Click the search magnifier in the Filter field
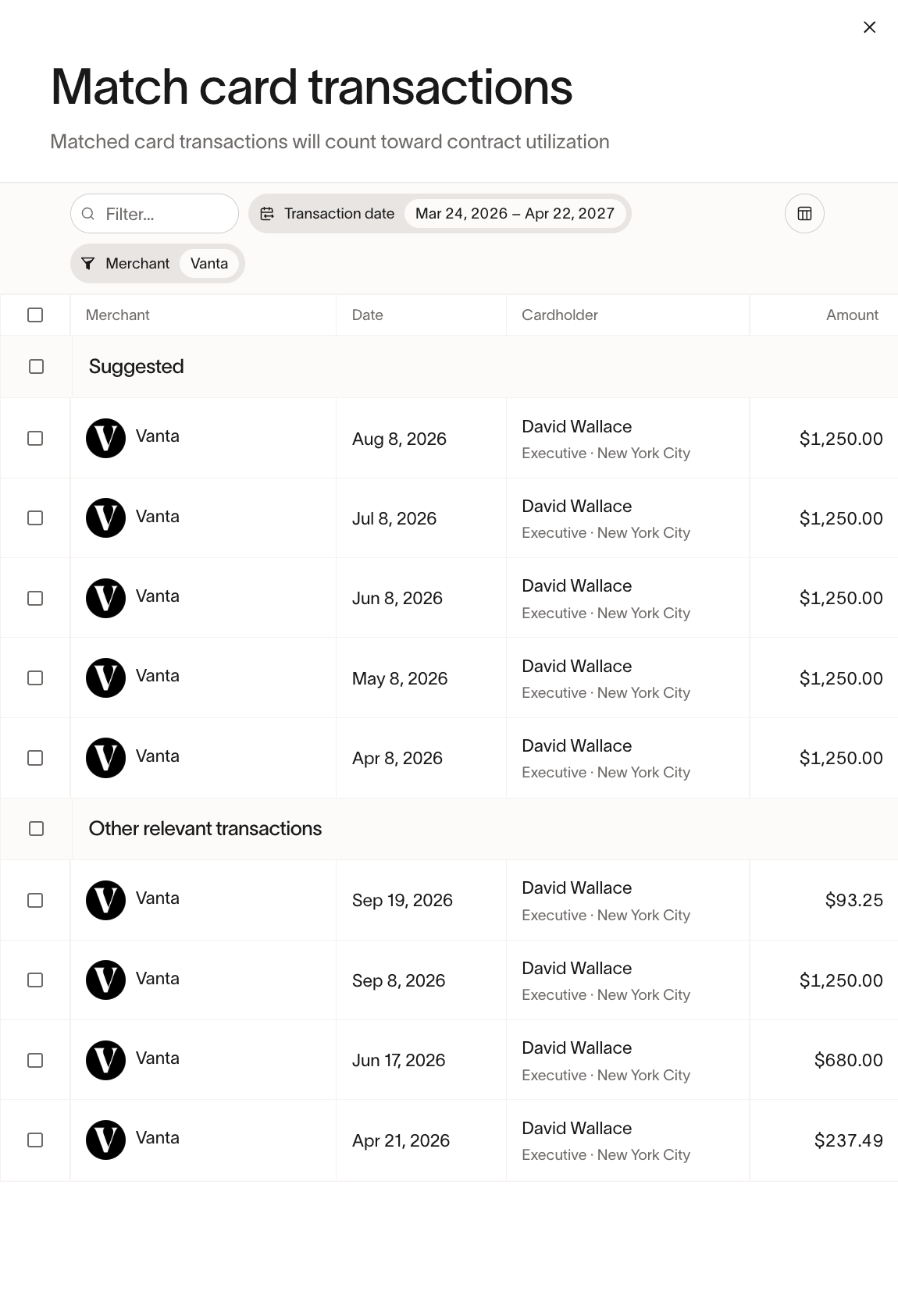 (88, 214)
